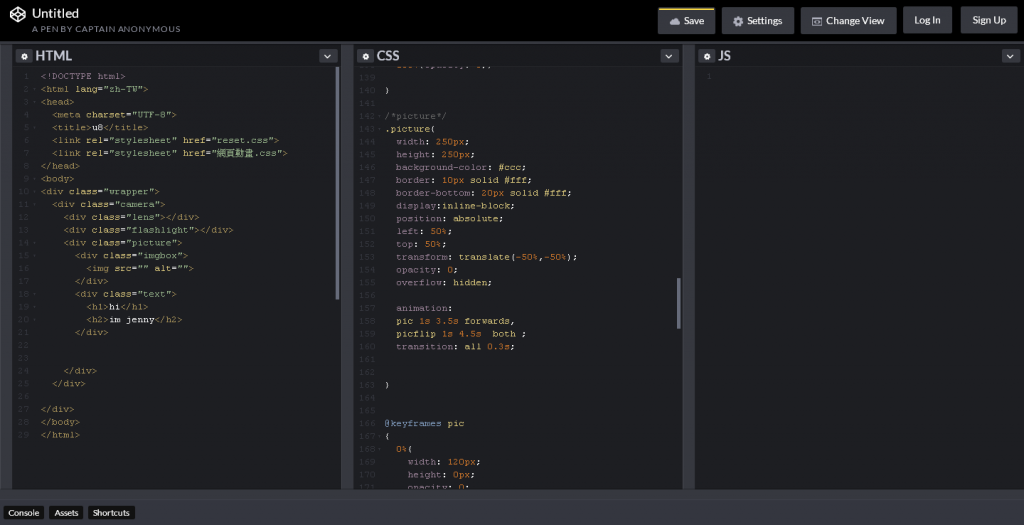Show the keyboard Shortcuts
This screenshot has height=525, width=1024.
111,513
